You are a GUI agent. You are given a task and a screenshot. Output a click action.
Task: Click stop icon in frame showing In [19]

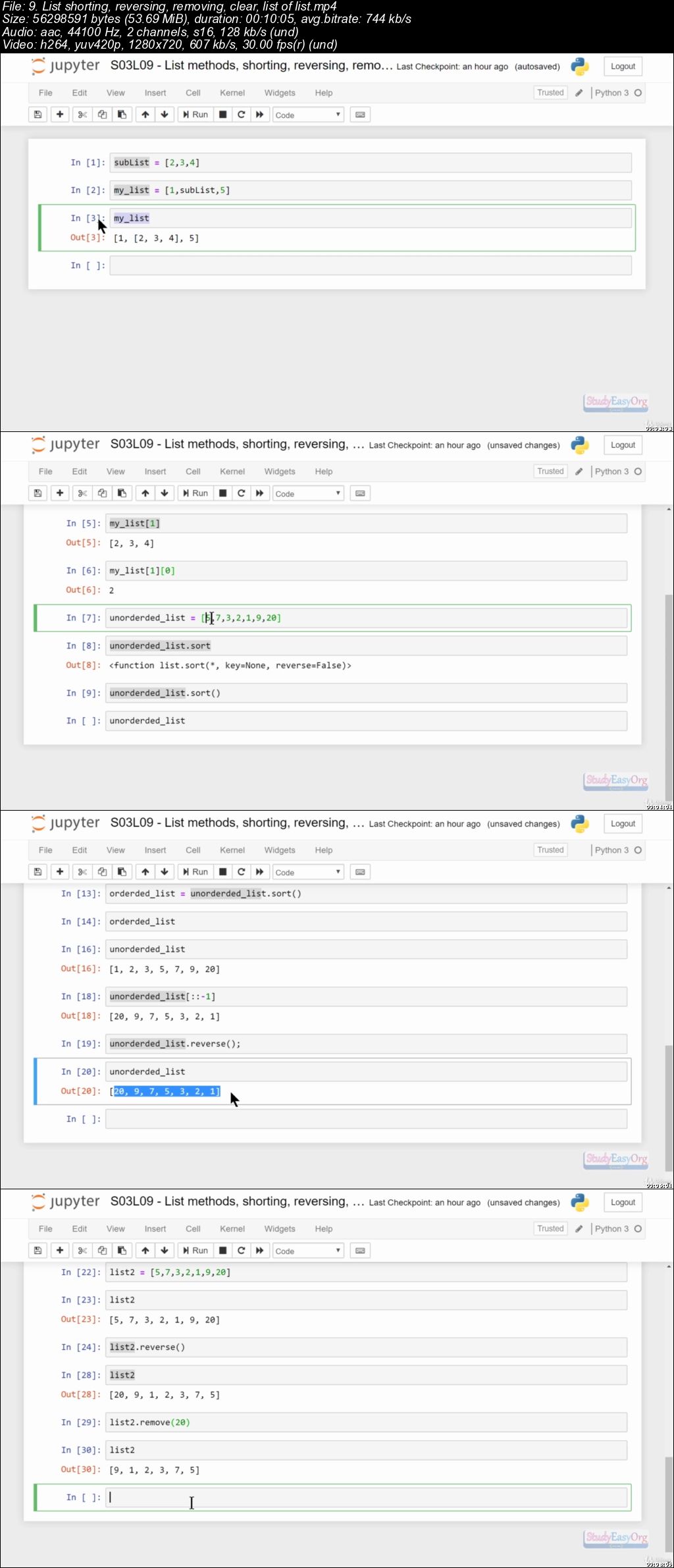point(223,872)
